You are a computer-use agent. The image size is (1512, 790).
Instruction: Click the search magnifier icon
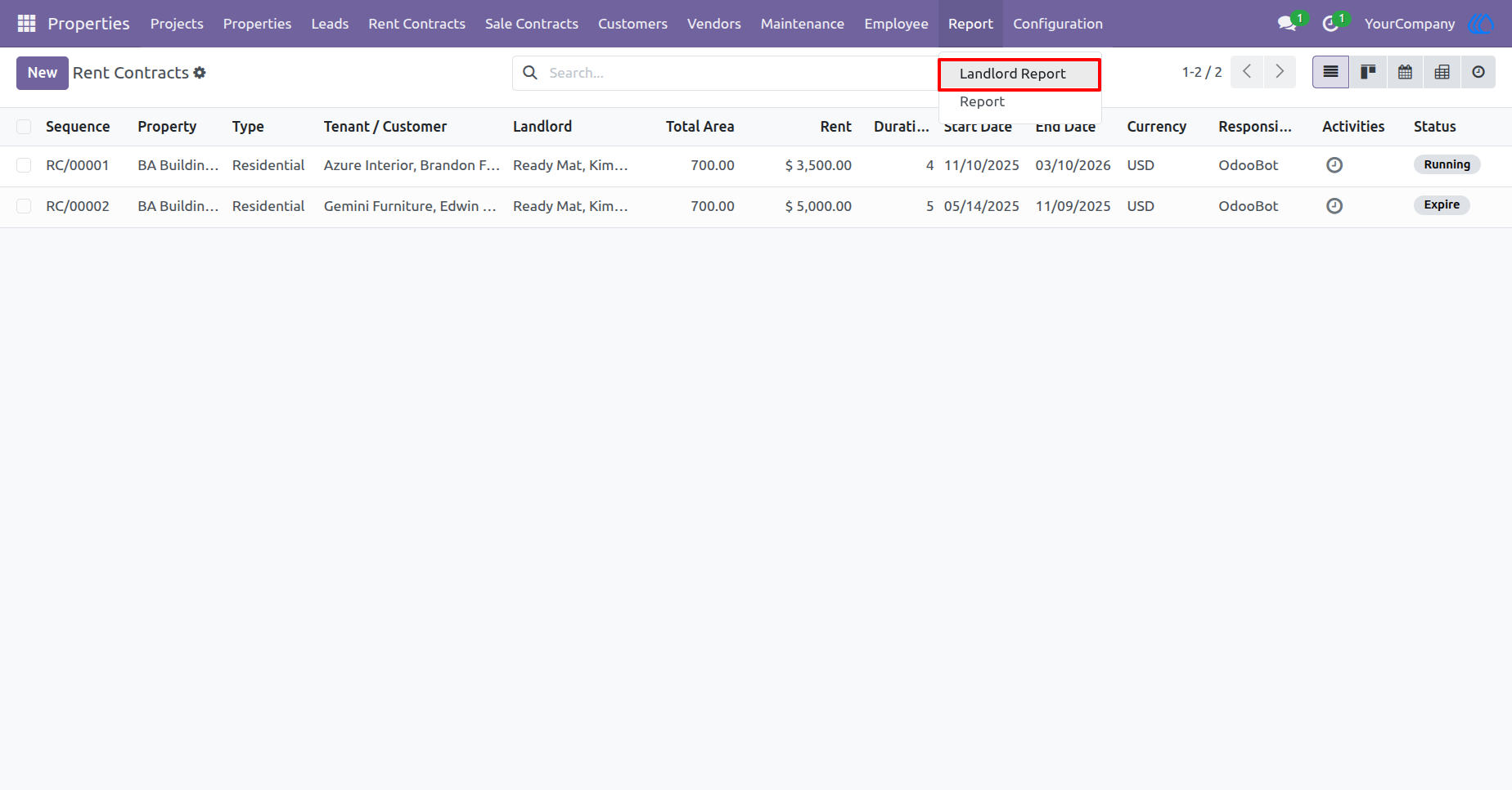(530, 73)
